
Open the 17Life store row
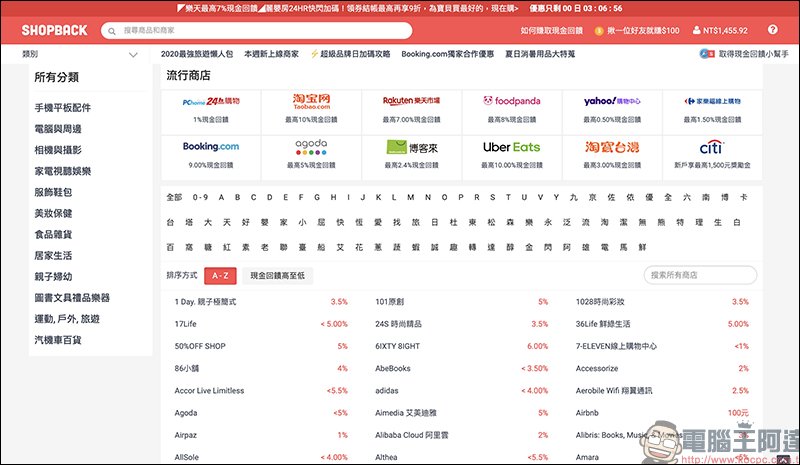pos(261,324)
